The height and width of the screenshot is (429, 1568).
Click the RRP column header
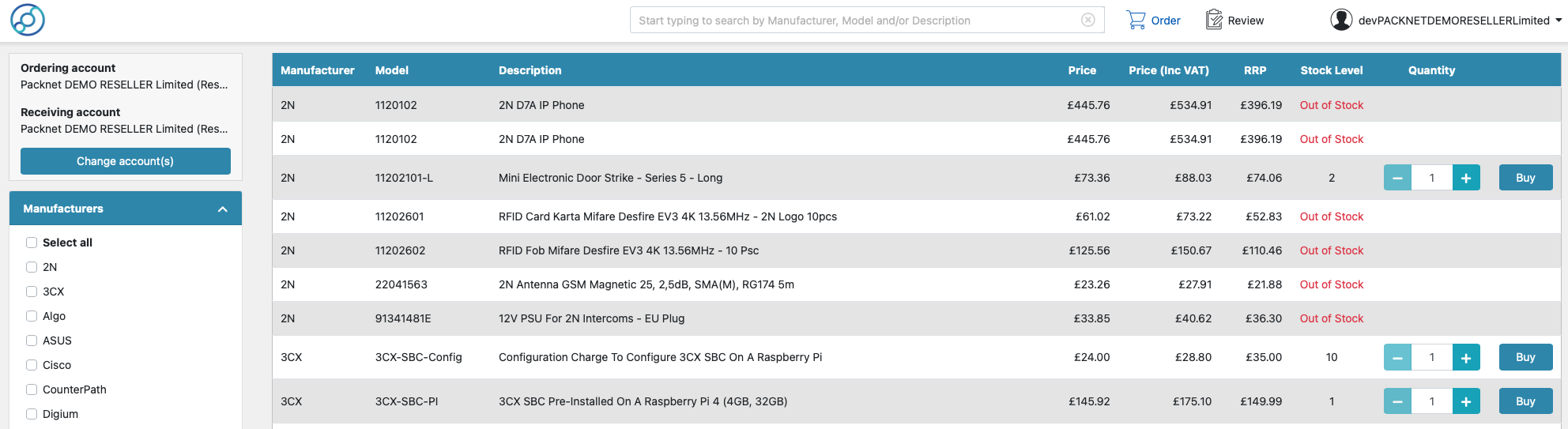[1255, 70]
